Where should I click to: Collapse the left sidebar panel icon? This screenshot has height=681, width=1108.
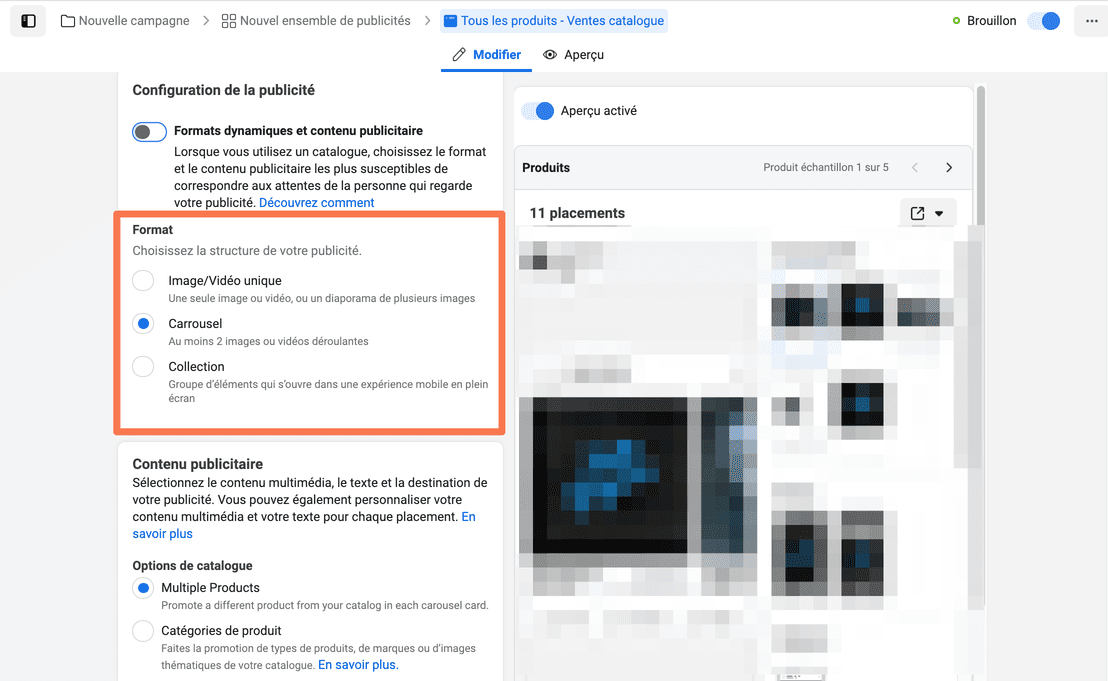28,21
